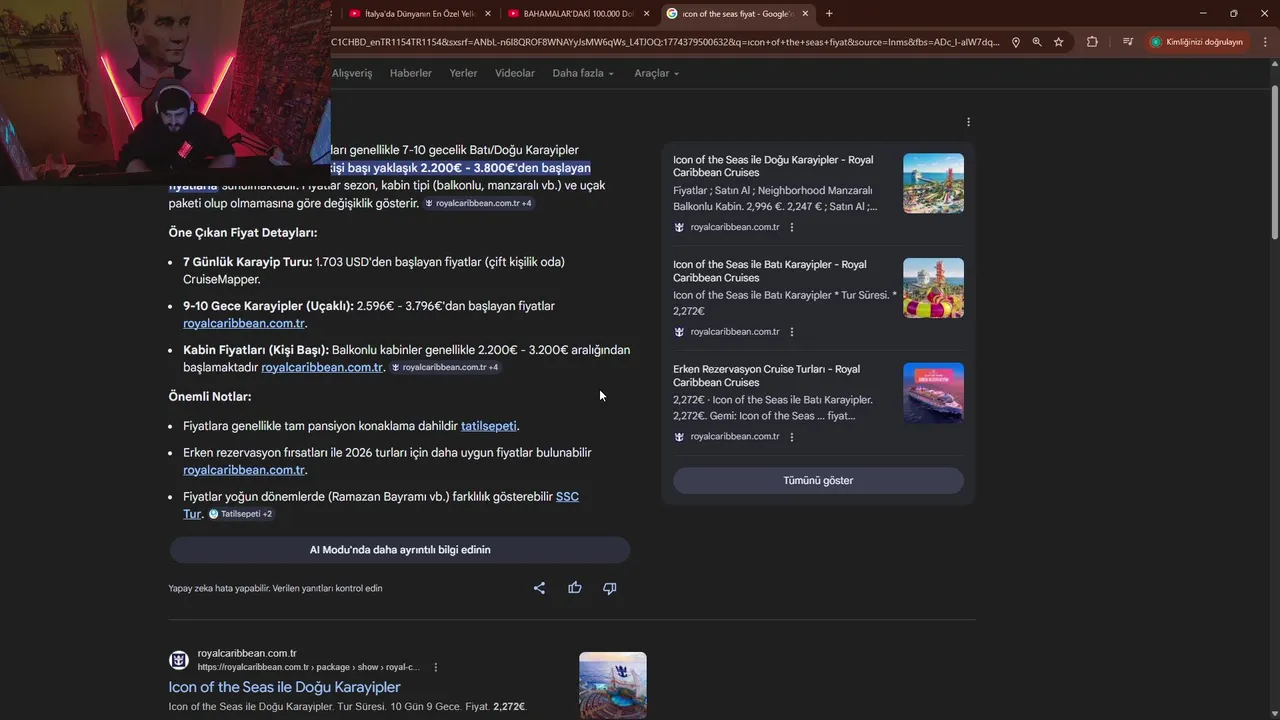
Task: Click the search result cruise ship thumbnail
Action: click(613, 685)
